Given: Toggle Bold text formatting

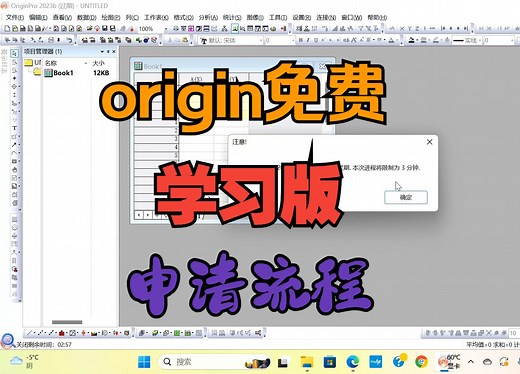Looking at the screenshot, I should tap(301, 40).
